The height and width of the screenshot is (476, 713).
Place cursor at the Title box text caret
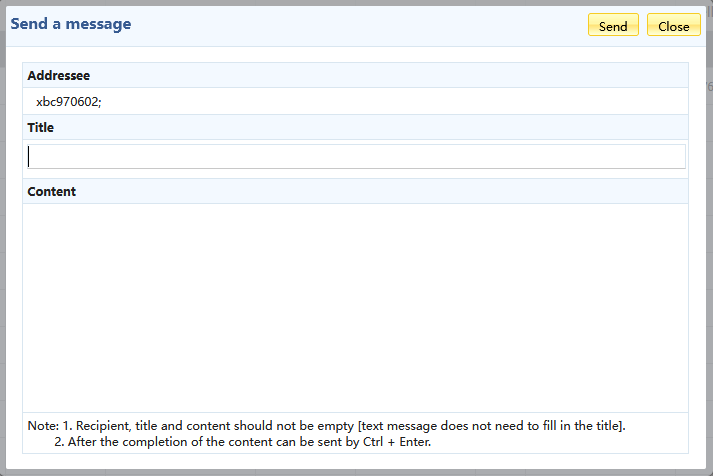(x=30, y=157)
